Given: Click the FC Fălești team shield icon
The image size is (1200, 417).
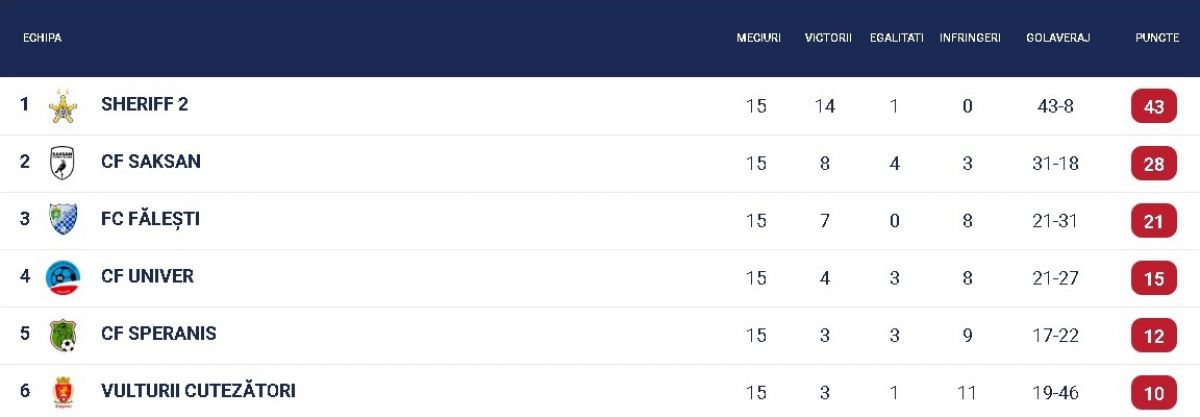Looking at the screenshot, I should 63,220.
